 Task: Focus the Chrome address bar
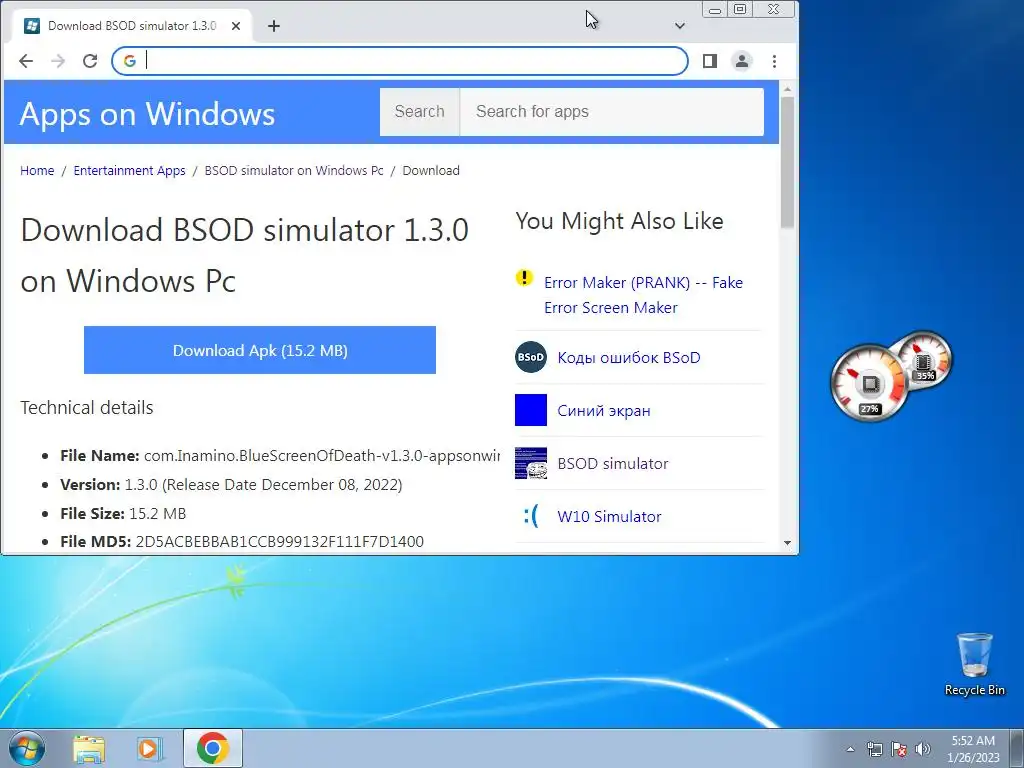tap(400, 61)
